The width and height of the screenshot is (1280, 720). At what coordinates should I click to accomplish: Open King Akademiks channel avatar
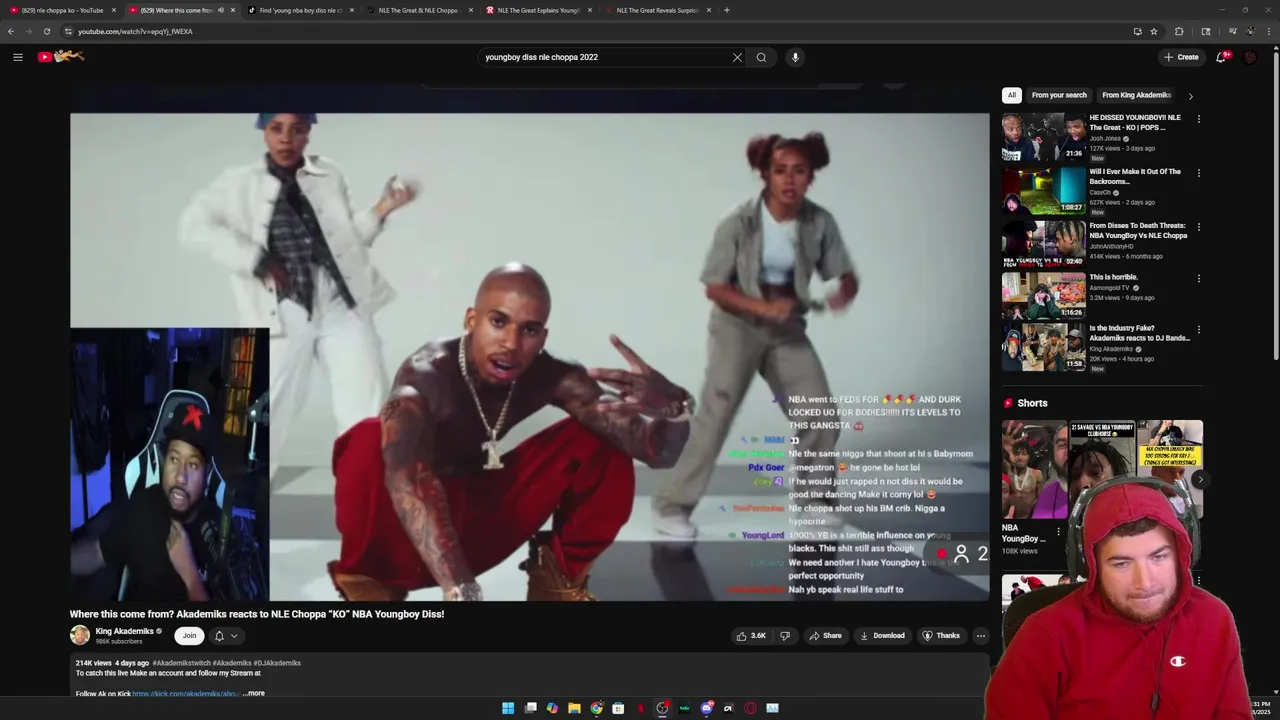pyautogui.click(x=80, y=635)
